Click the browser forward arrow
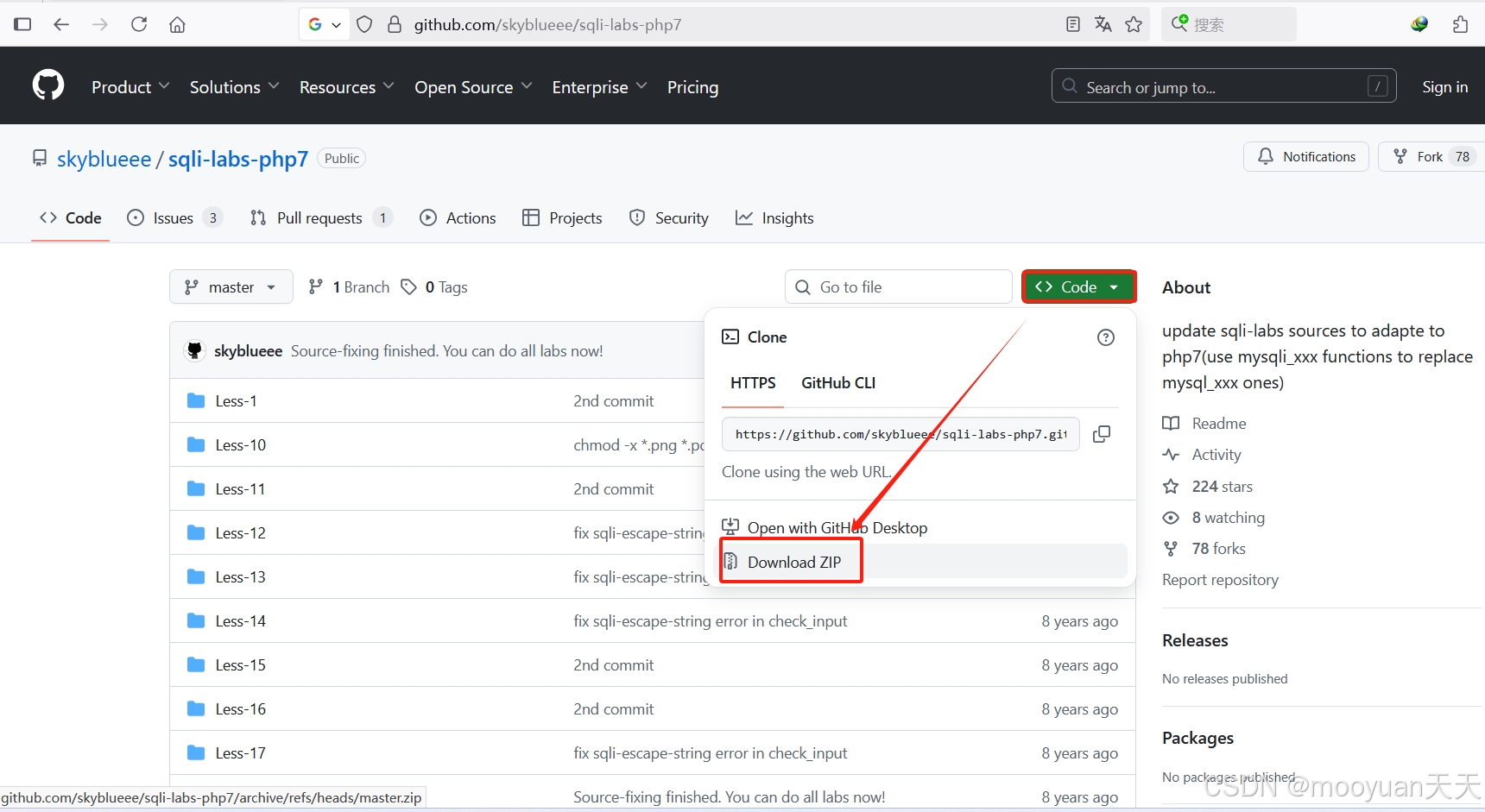This screenshot has width=1485, height=812. click(100, 24)
